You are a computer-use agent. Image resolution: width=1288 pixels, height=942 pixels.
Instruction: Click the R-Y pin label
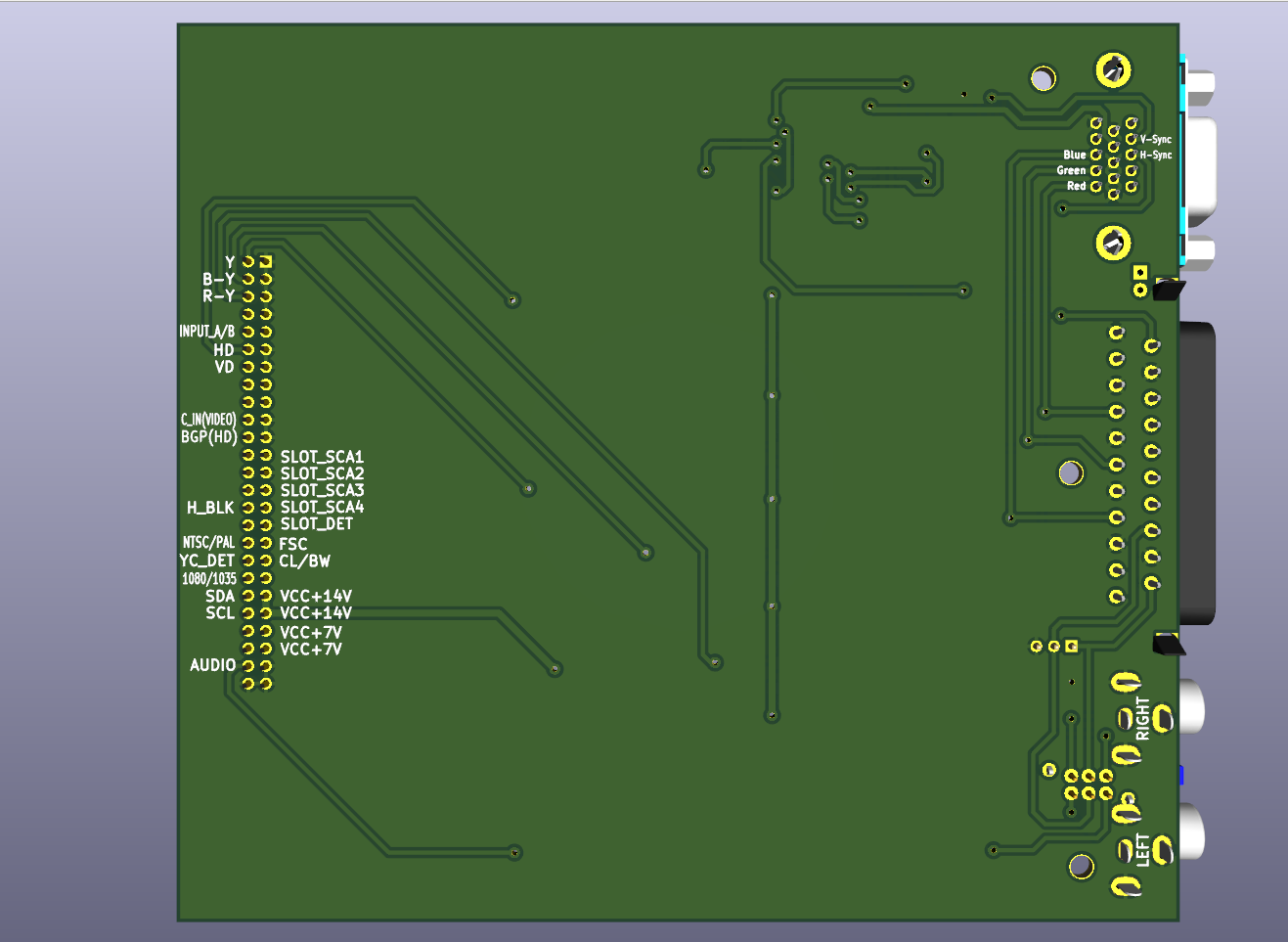pos(218,295)
